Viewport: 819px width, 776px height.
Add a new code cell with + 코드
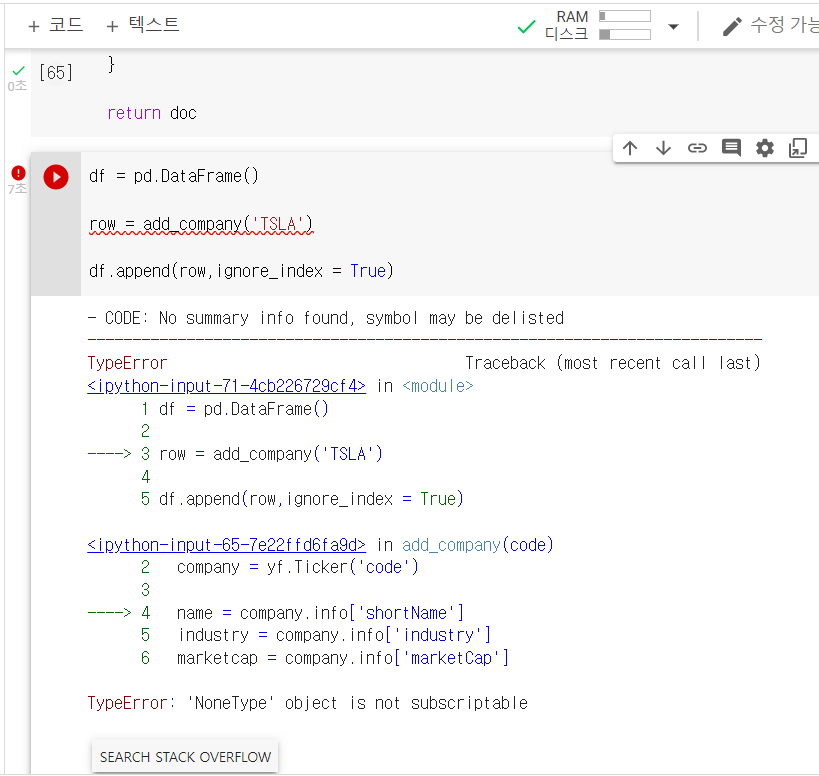(55, 25)
